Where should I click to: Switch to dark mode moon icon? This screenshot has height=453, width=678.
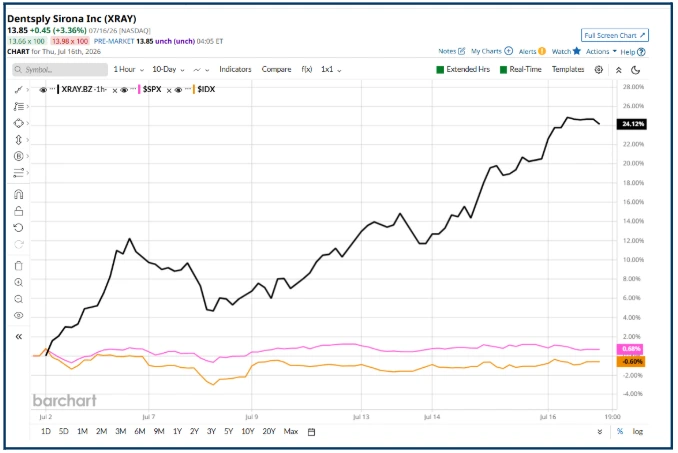(x=635, y=70)
